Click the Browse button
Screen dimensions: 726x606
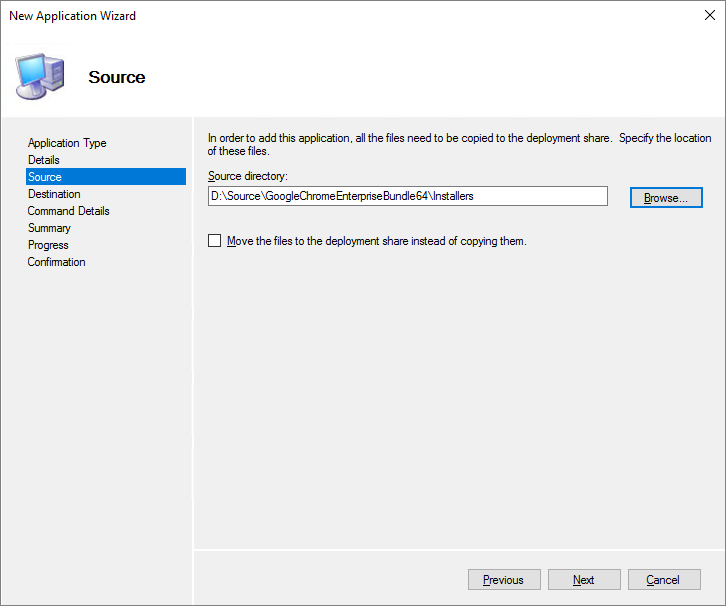coord(666,198)
